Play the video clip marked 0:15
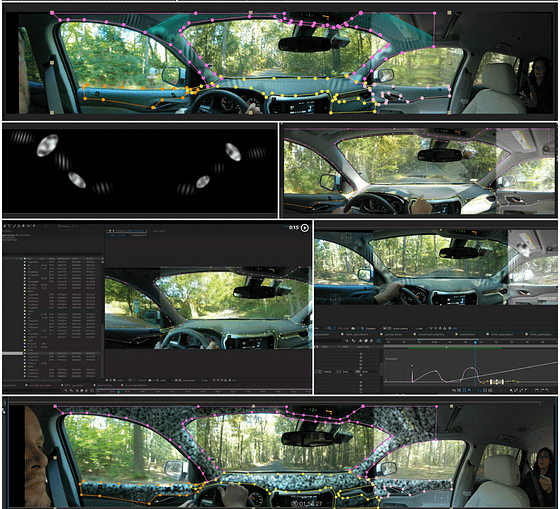The width and height of the screenshot is (560, 509). (x=305, y=228)
